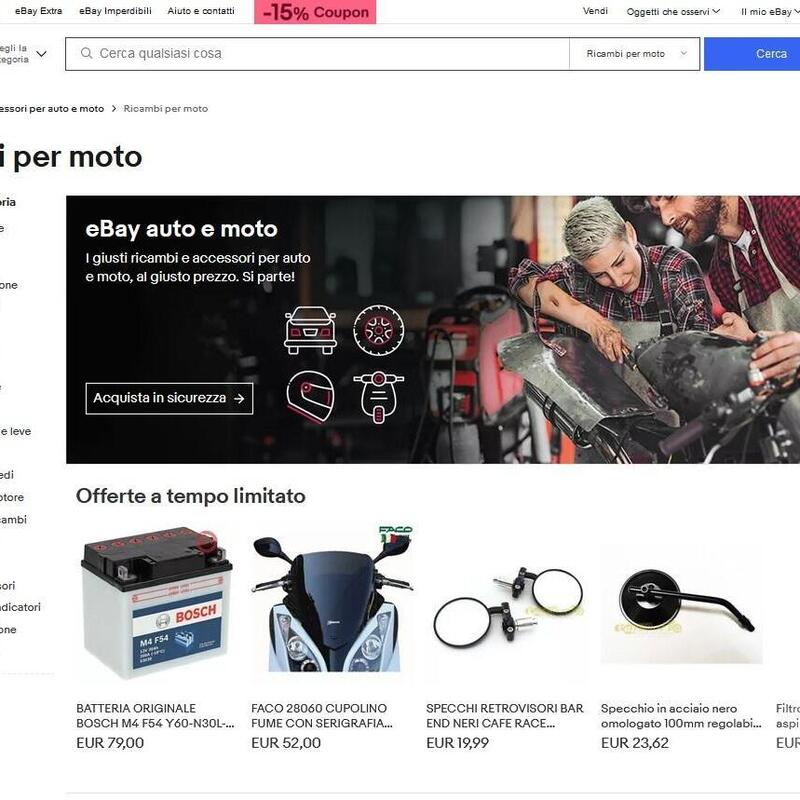The width and height of the screenshot is (800, 800).
Task: Open the Ricambi per moto category dropdown
Action: point(635,54)
